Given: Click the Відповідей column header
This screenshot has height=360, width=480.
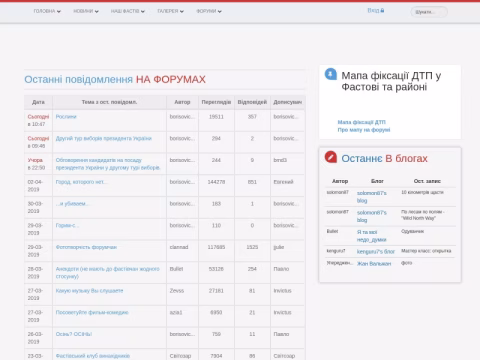Looking at the screenshot, I should (252, 102).
